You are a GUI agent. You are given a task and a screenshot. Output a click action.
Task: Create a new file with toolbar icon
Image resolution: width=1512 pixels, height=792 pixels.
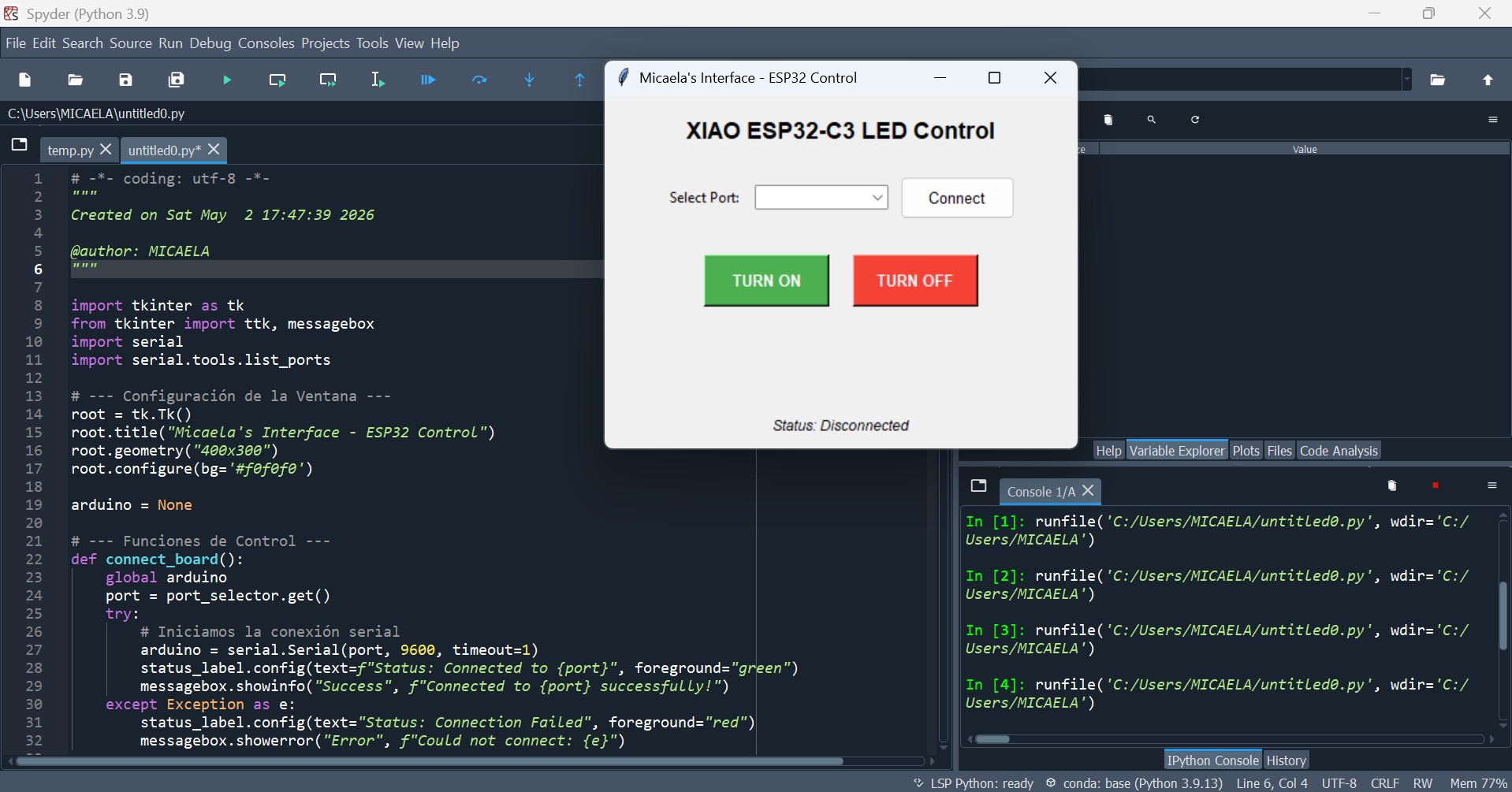[x=25, y=80]
